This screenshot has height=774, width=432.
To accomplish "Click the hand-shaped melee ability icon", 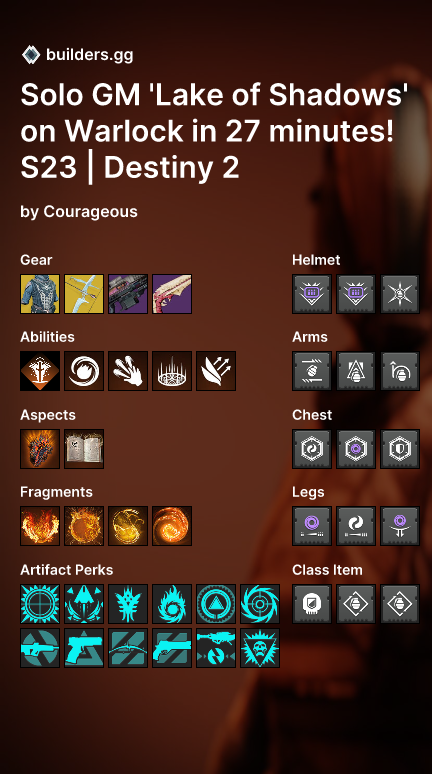I will click(x=128, y=371).
